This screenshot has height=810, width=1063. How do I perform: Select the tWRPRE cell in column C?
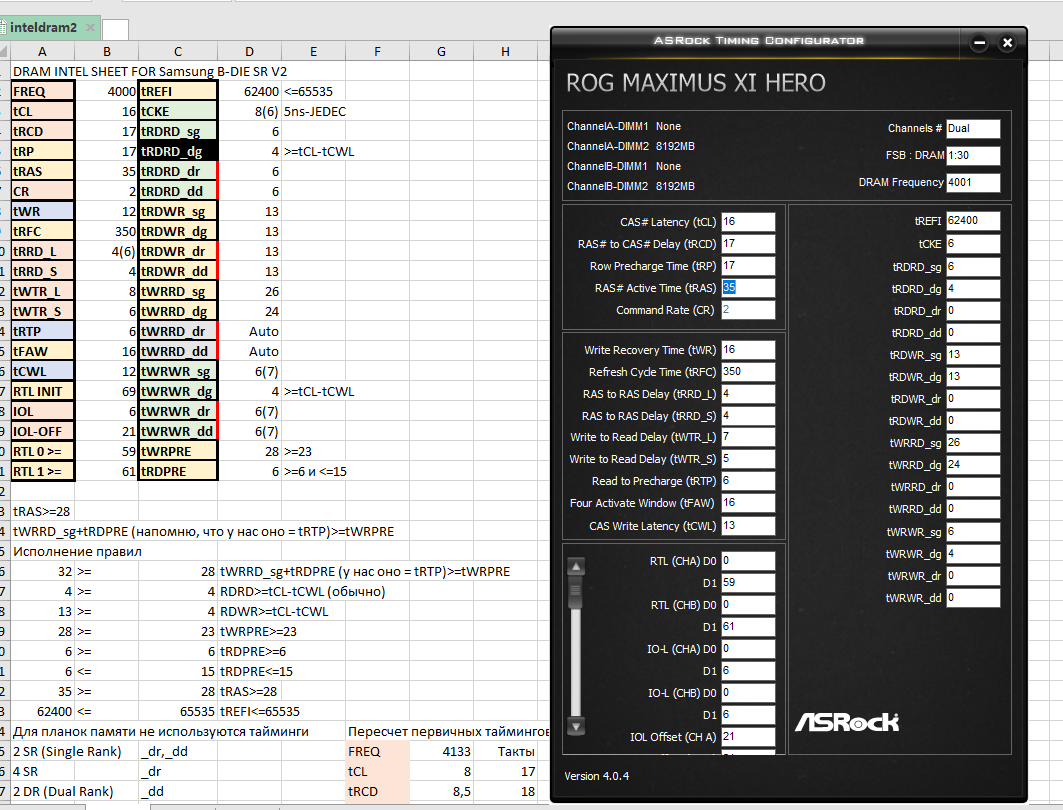coord(178,451)
